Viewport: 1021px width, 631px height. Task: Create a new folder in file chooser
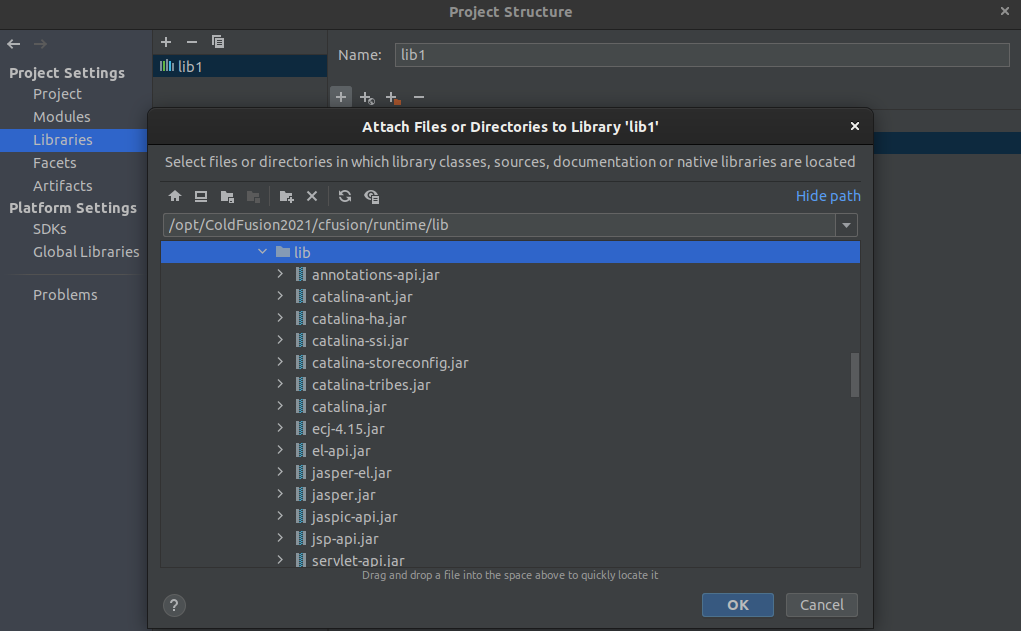pyautogui.click(x=287, y=196)
